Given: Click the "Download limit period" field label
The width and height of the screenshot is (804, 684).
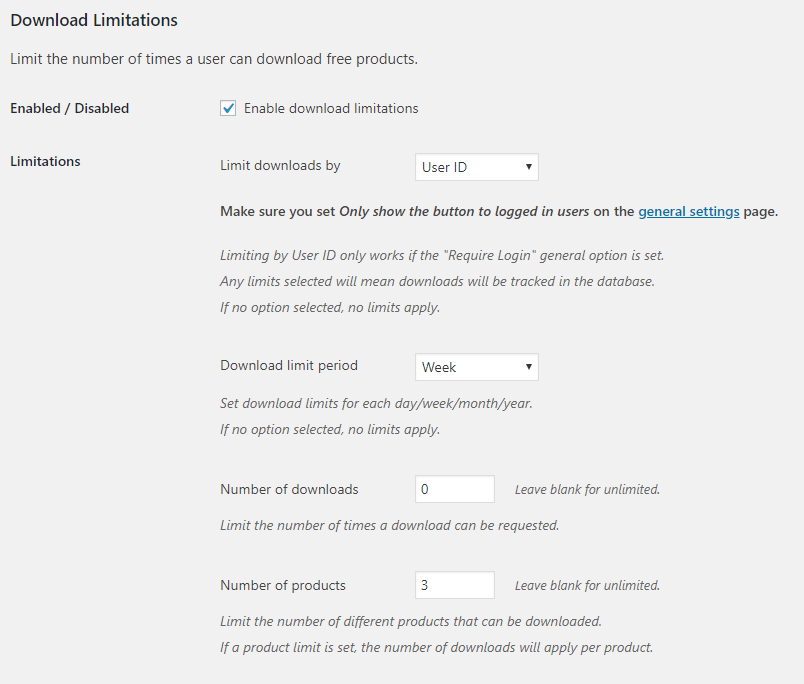Looking at the screenshot, I should click(289, 366).
